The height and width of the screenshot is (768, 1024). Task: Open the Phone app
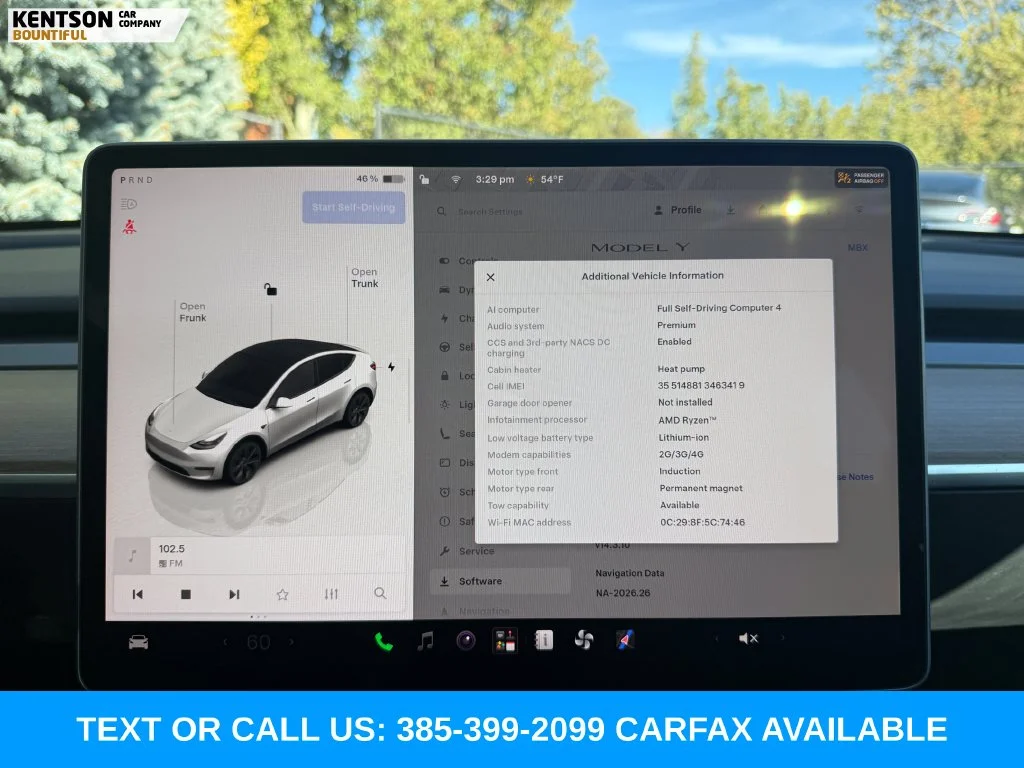384,642
